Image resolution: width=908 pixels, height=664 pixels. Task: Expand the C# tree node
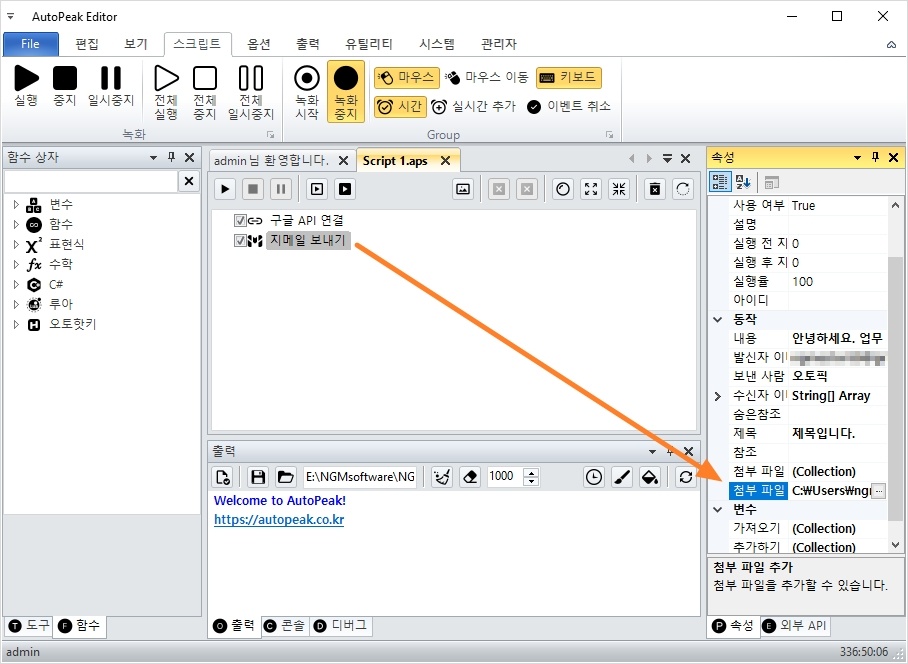click(x=16, y=284)
